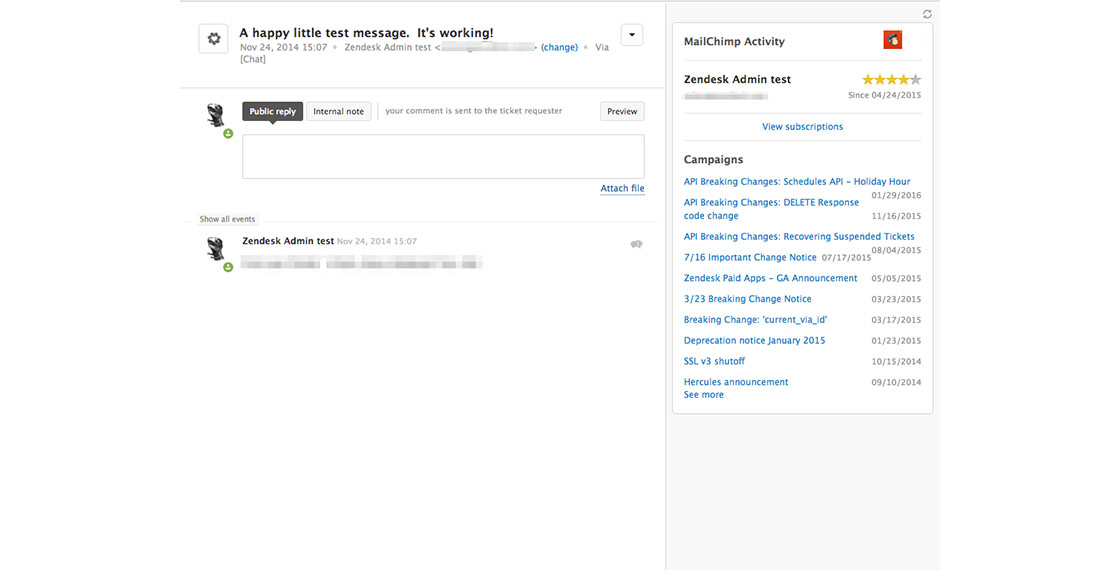Switch to the Internal note tab
The width and height of the screenshot is (1120, 570).
339,111
